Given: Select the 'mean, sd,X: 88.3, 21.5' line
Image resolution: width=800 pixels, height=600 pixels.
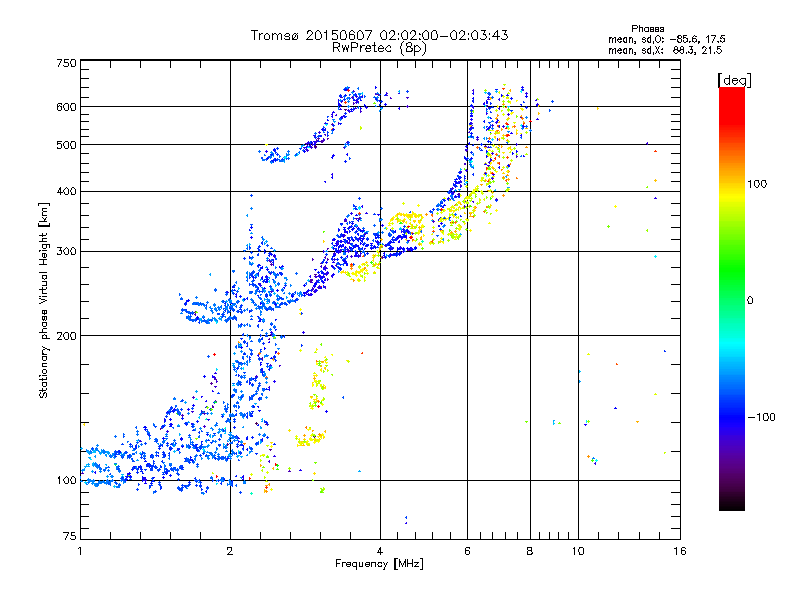Looking at the screenshot, I should click(665, 50).
